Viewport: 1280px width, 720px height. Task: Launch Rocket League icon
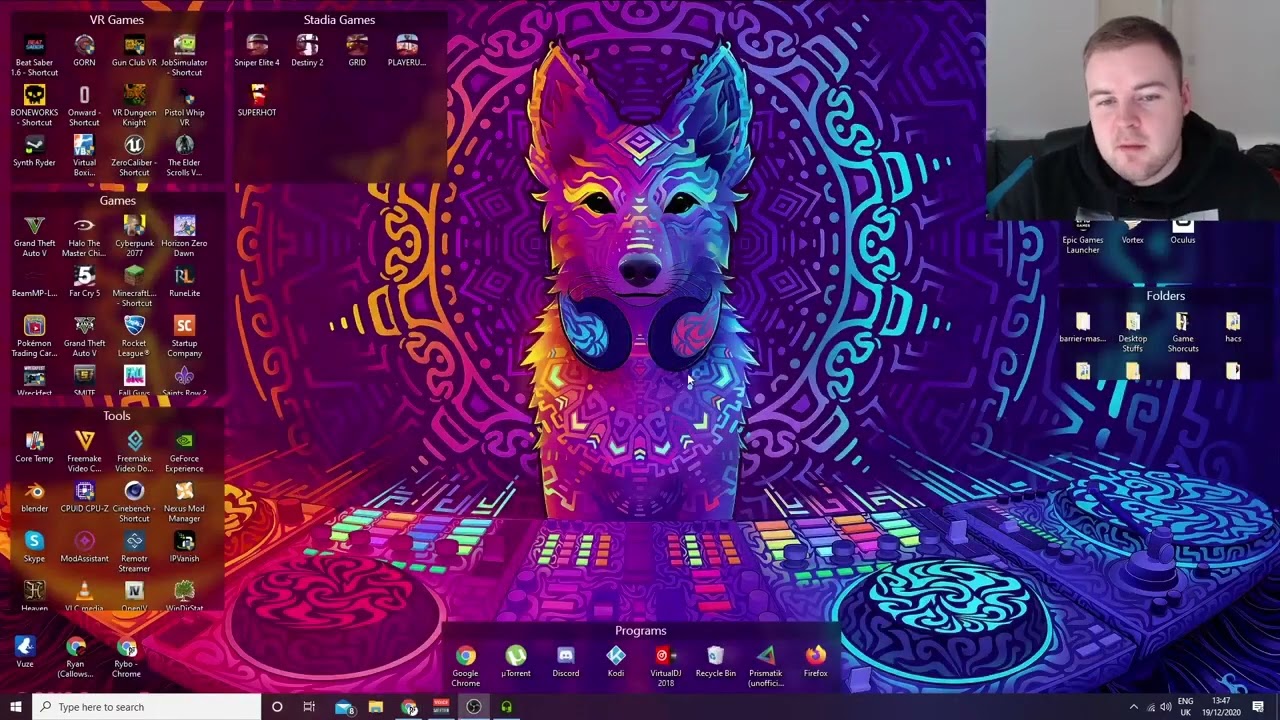(134, 327)
